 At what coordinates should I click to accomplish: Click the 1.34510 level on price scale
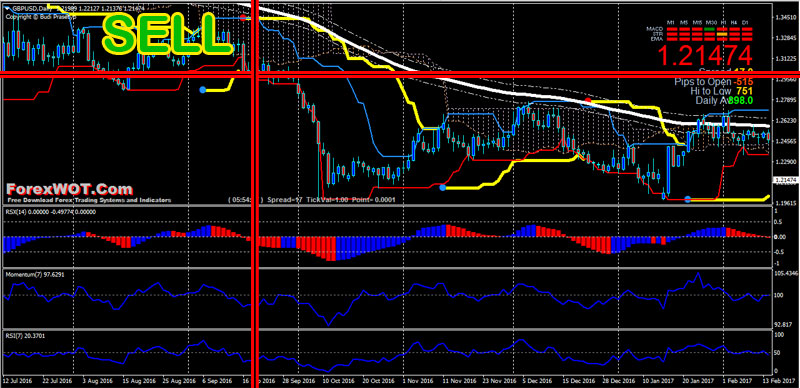pyautogui.click(x=786, y=17)
